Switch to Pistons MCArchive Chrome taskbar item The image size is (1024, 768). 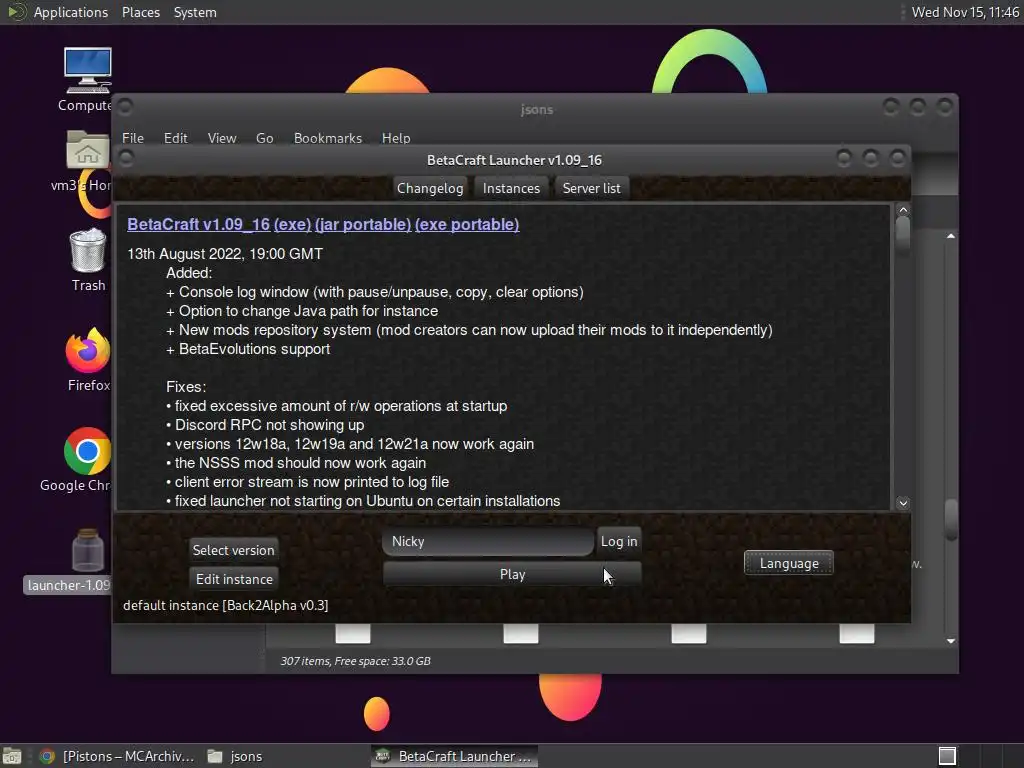pos(117,756)
